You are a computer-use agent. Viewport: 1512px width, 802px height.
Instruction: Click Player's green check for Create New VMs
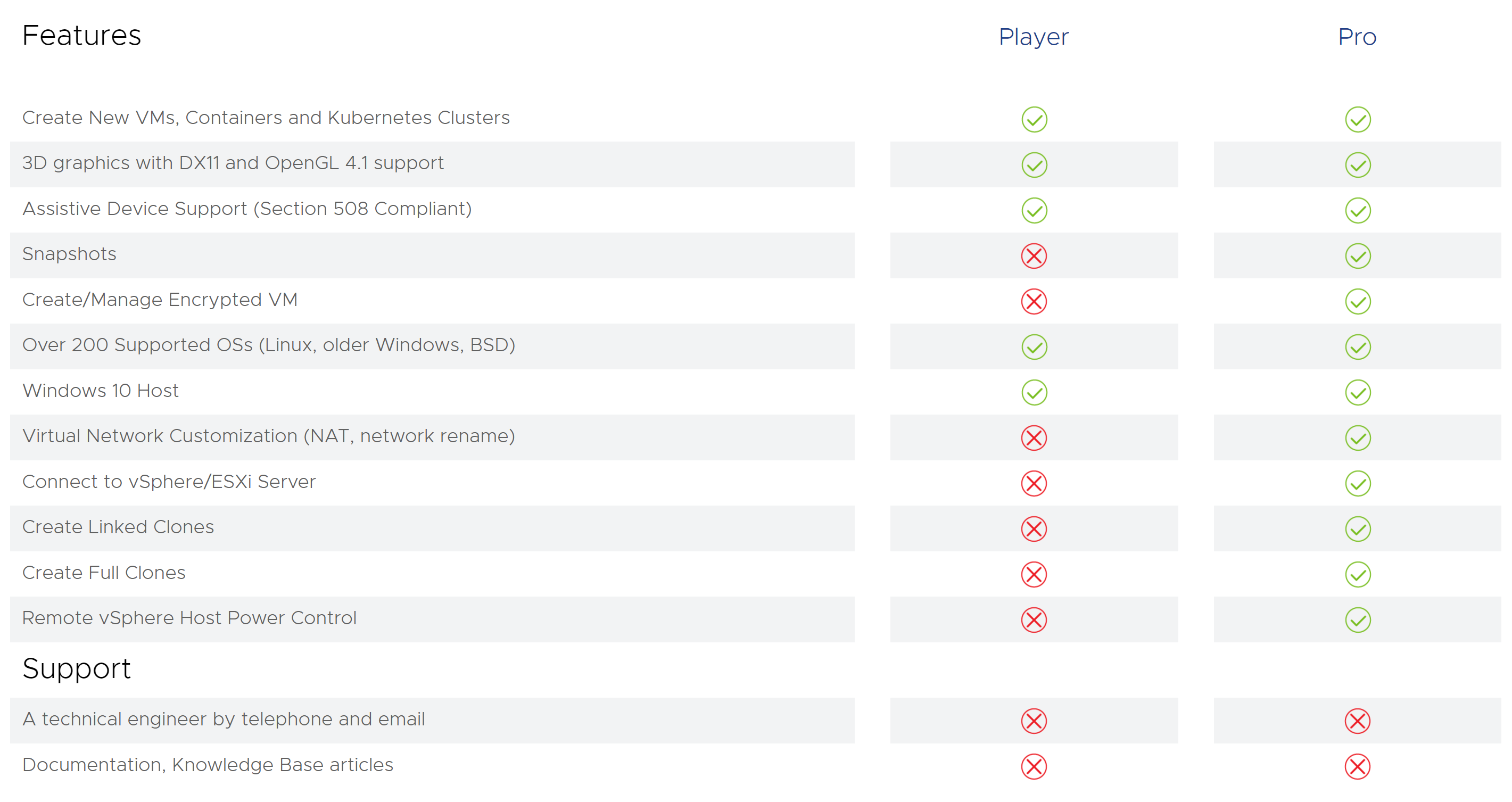[1034, 119]
